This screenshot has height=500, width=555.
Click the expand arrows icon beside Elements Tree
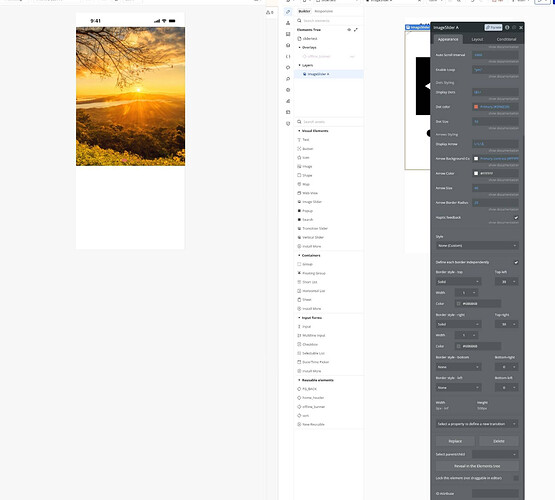click(x=356, y=30)
